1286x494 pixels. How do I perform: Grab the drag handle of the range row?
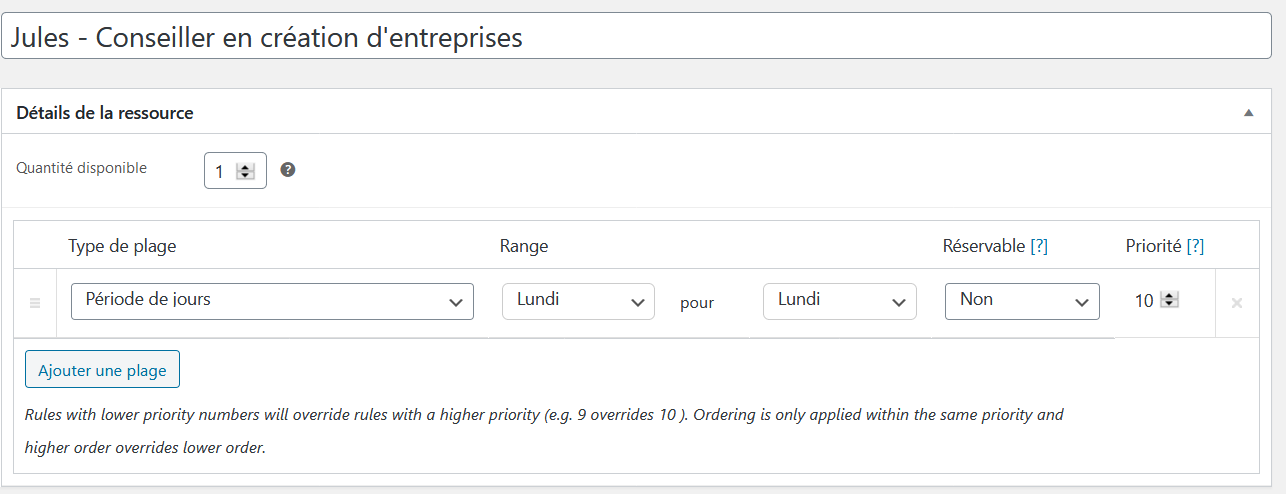click(x=35, y=303)
